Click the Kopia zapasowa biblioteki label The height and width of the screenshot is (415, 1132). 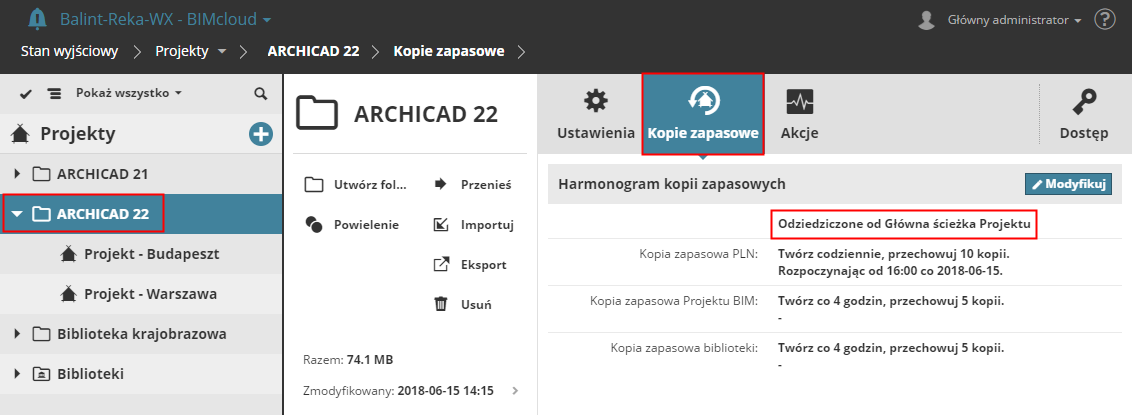click(x=684, y=348)
